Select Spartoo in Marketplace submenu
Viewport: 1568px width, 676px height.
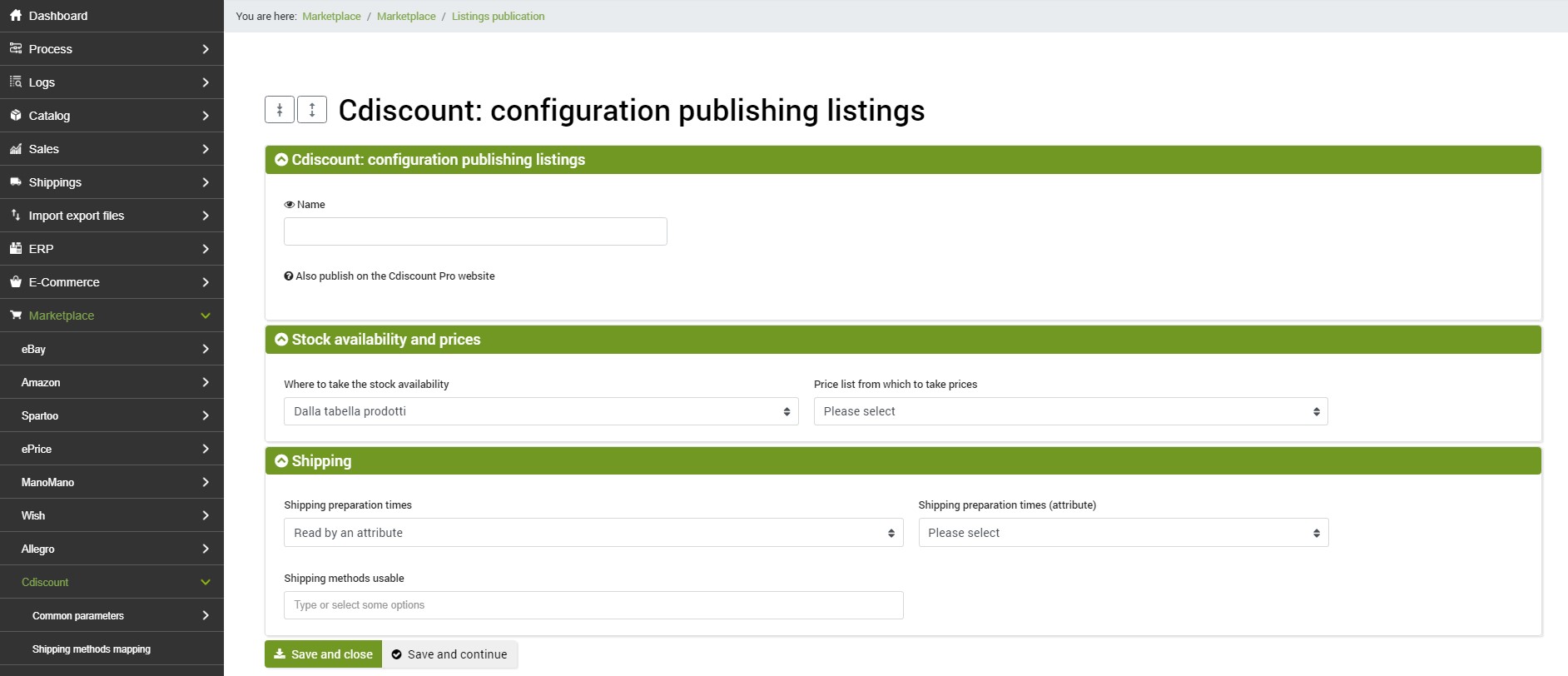(112, 415)
